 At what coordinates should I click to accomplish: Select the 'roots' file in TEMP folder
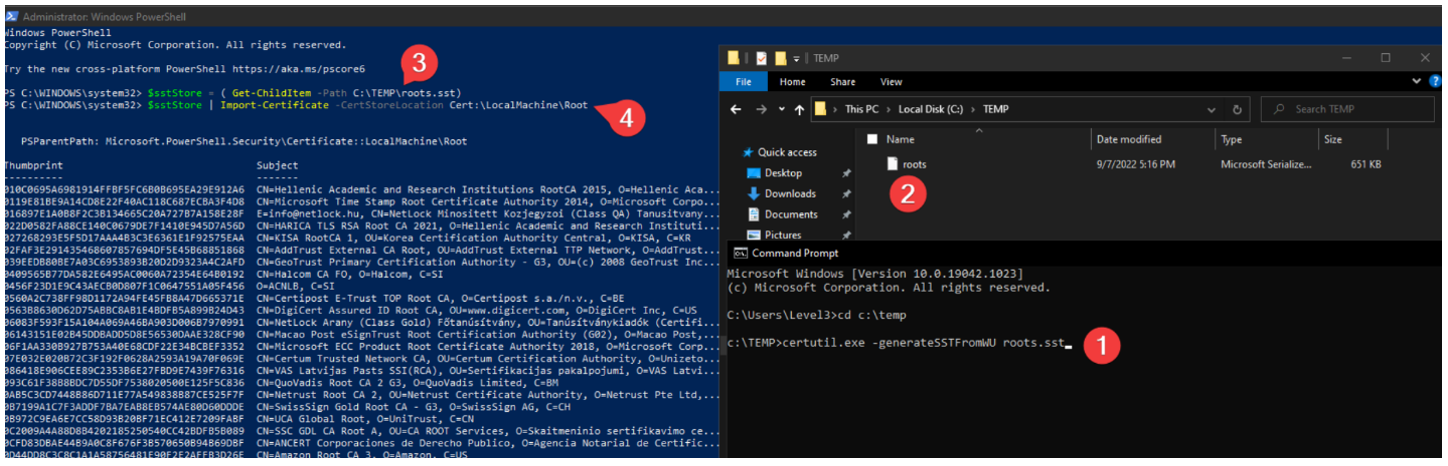[x=914, y=164]
